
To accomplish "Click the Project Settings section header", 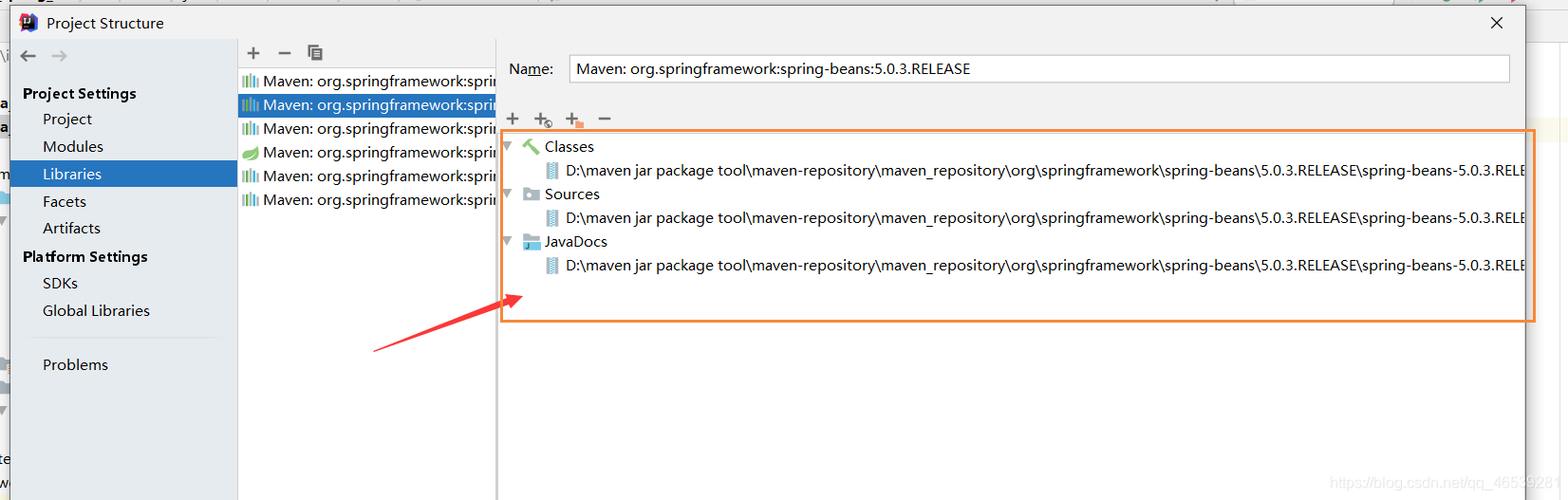I will (80, 93).
